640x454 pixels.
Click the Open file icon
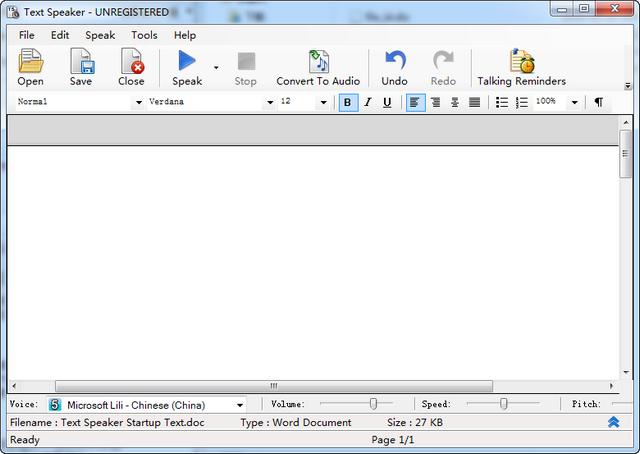click(30, 63)
